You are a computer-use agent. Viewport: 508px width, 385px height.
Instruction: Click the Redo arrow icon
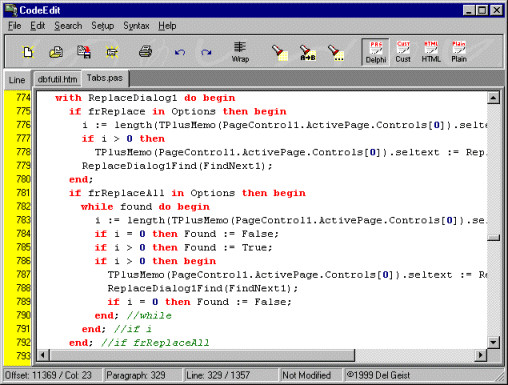(x=206, y=52)
